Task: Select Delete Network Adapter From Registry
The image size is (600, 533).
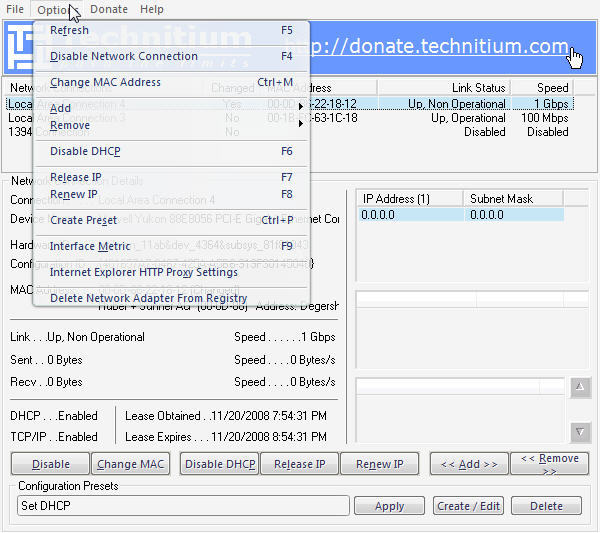Action: (x=171, y=298)
